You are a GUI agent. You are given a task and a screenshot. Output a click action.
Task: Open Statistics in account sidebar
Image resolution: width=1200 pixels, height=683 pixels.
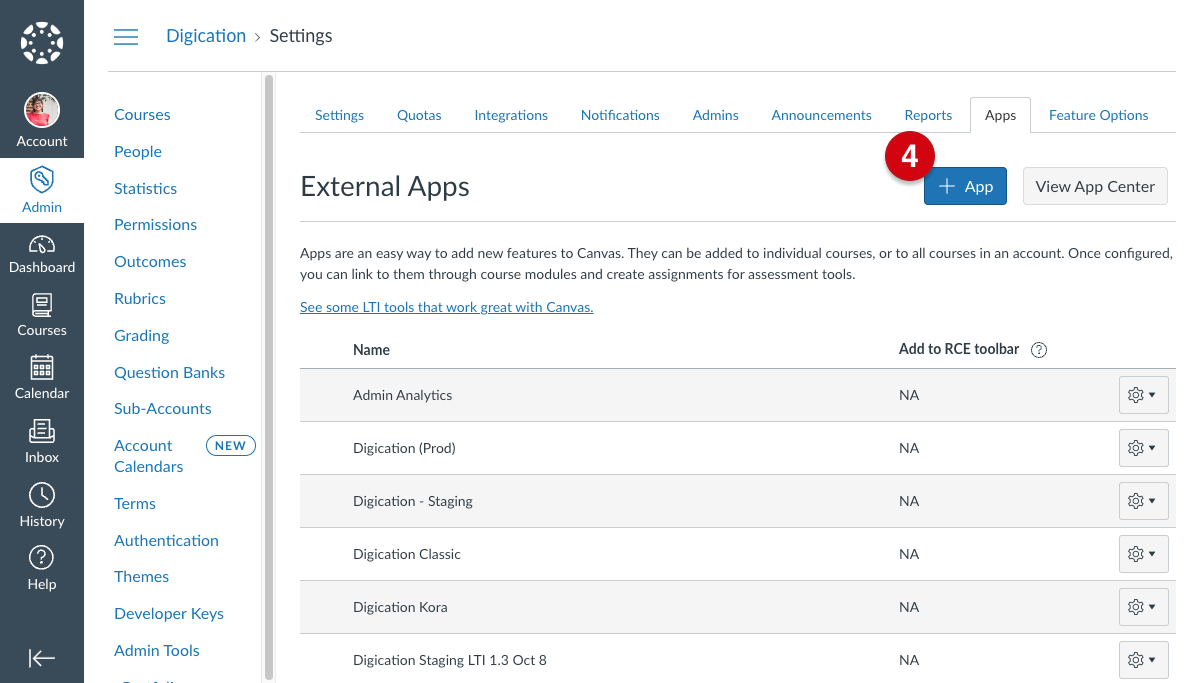[145, 188]
